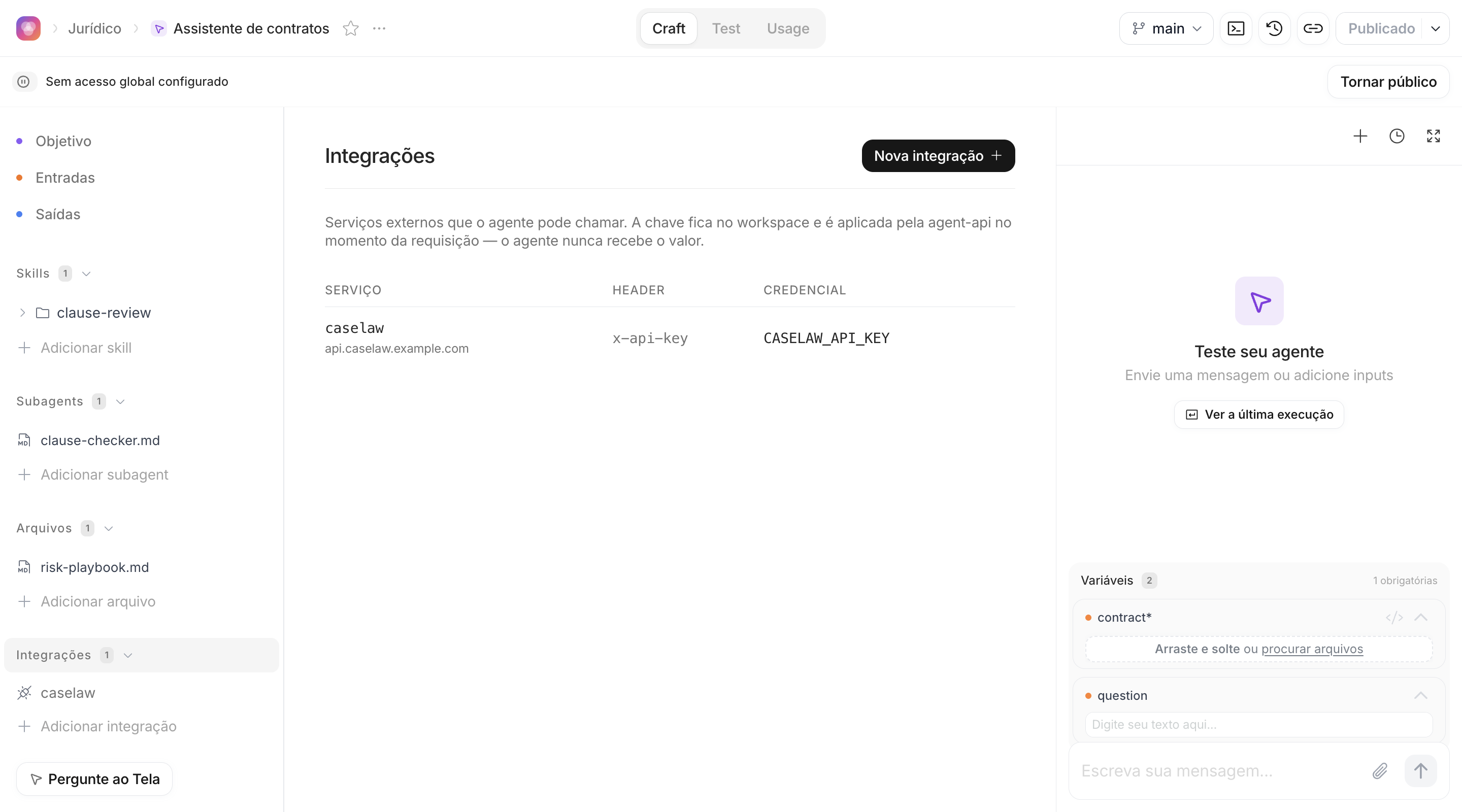This screenshot has width=1462, height=812.
Task: Focus the question text input
Action: [1259, 725]
